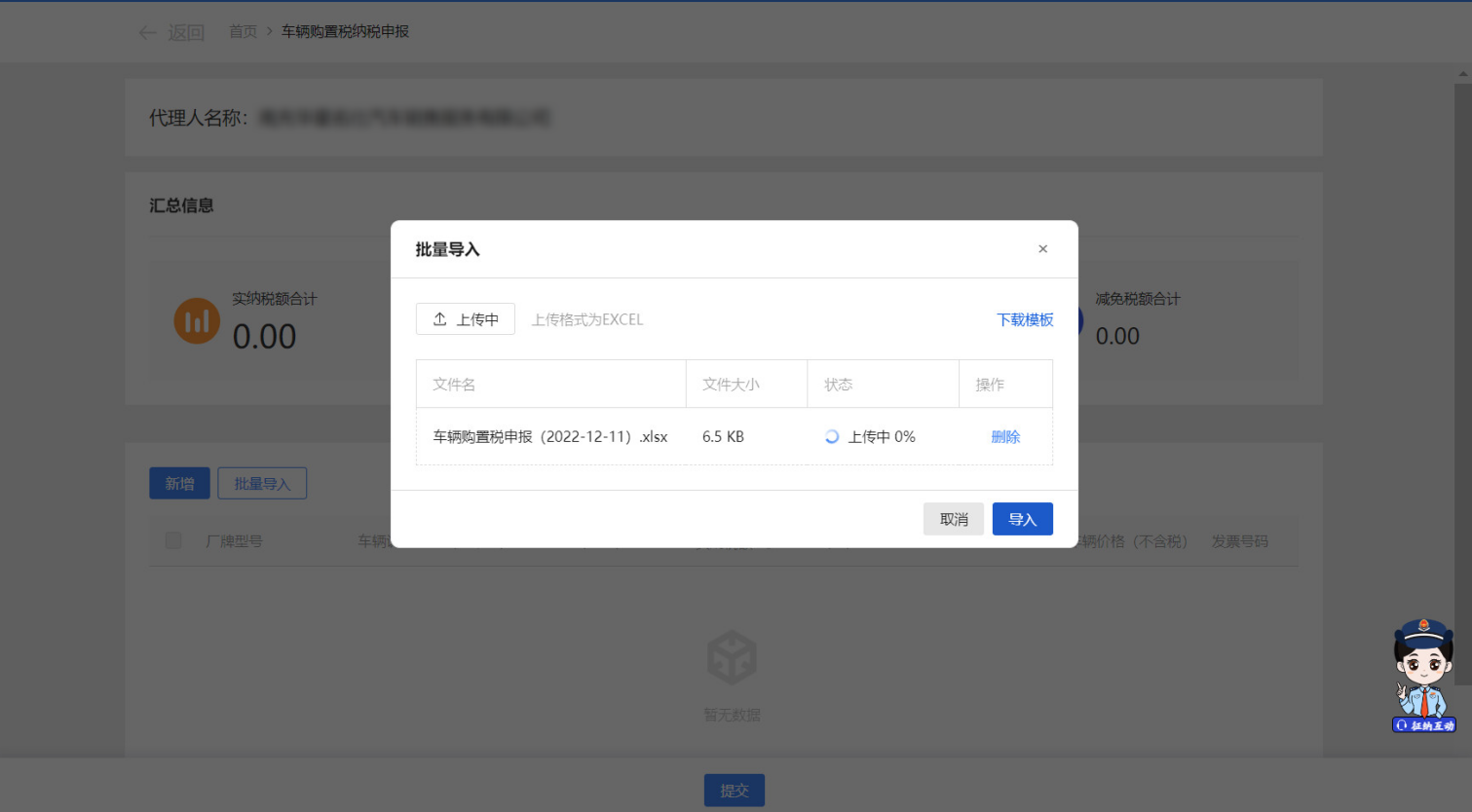Click the scroll-up arrow on the page scrollbar
This screenshot has height=812, width=1472.
[1463, 74]
